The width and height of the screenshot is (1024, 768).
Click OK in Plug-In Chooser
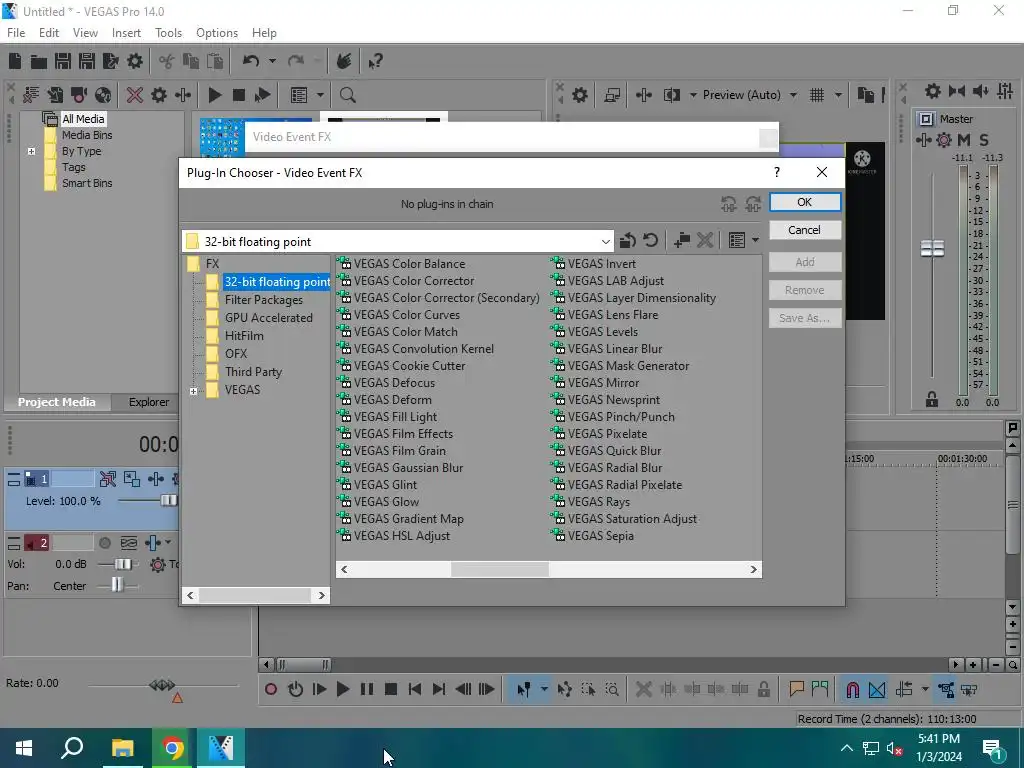[805, 202]
